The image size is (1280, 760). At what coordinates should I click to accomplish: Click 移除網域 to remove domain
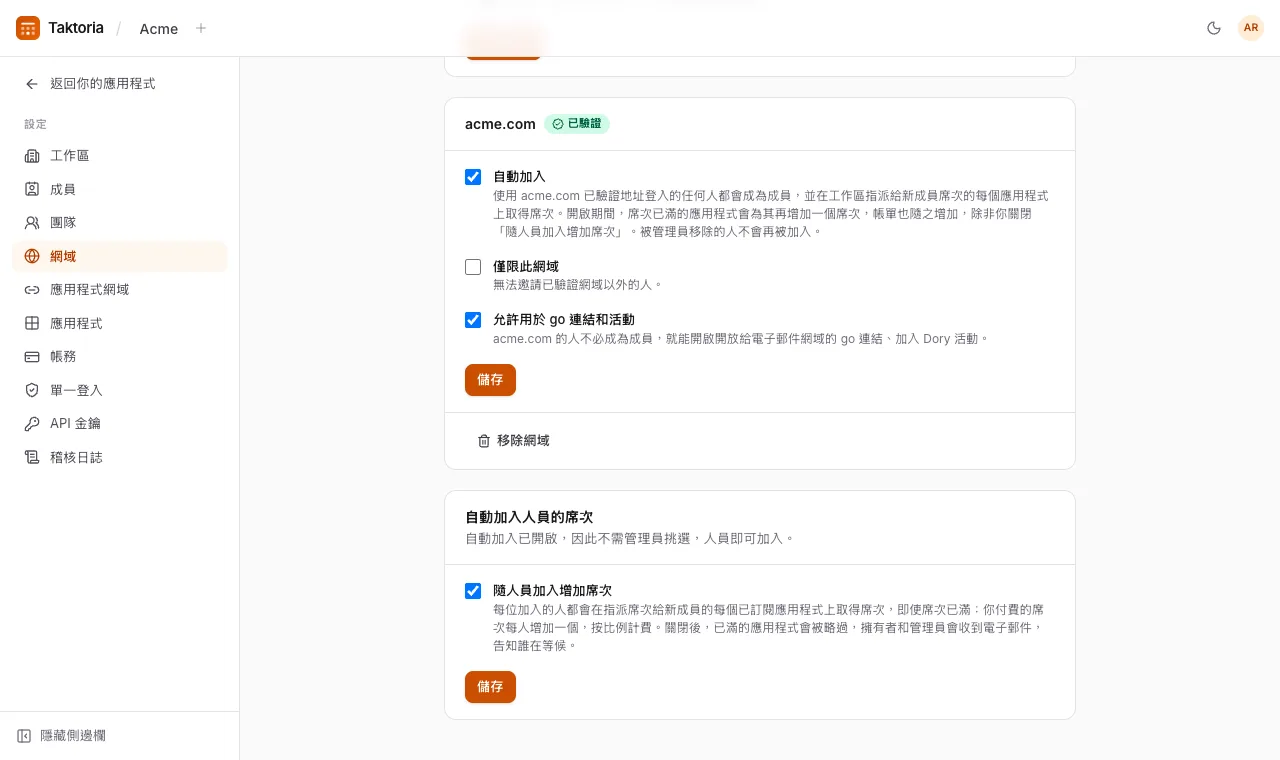(513, 441)
